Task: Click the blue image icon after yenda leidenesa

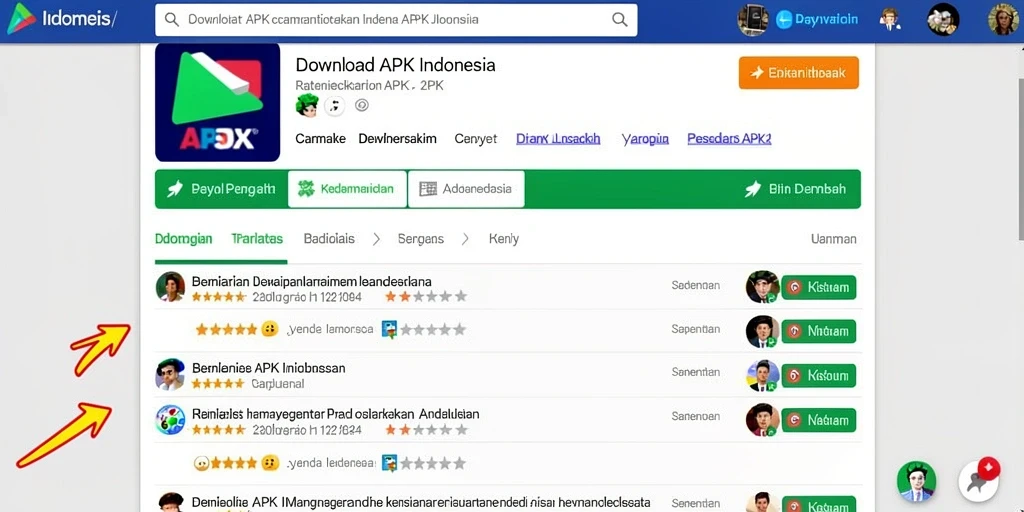Action: [389, 464]
